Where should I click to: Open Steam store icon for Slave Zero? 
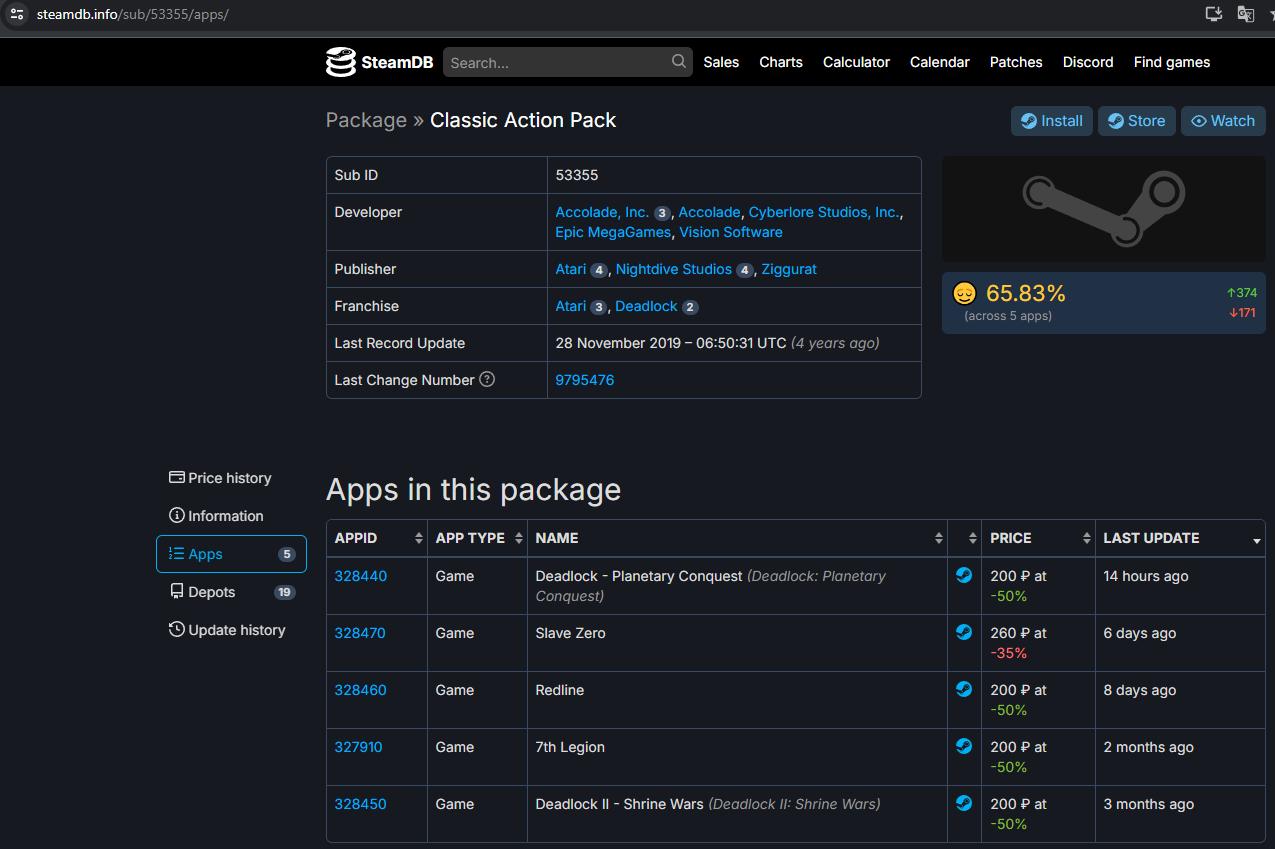[x=964, y=632]
